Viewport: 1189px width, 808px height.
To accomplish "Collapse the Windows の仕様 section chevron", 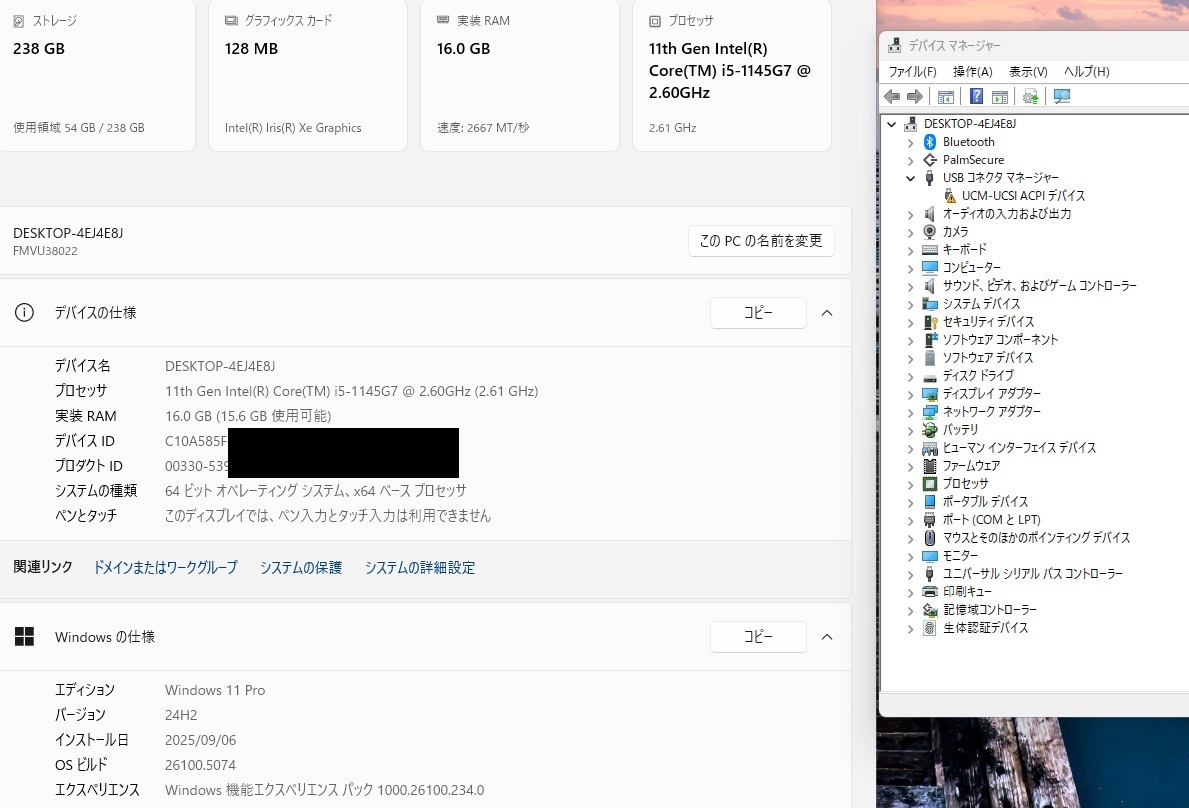I will pyautogui.click(x=827, y=637).
